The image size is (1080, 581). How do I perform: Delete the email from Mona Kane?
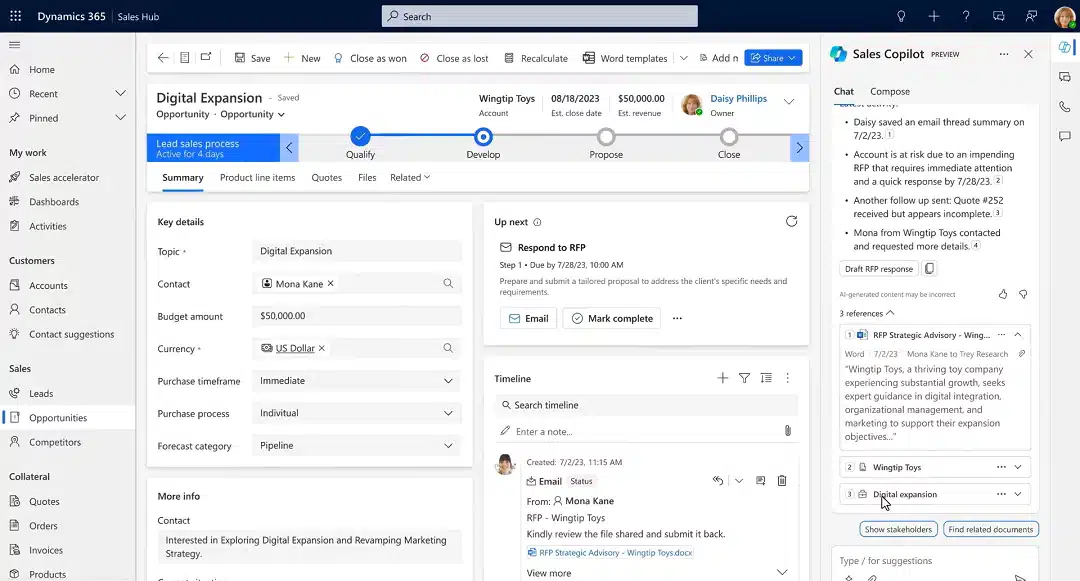782,480
